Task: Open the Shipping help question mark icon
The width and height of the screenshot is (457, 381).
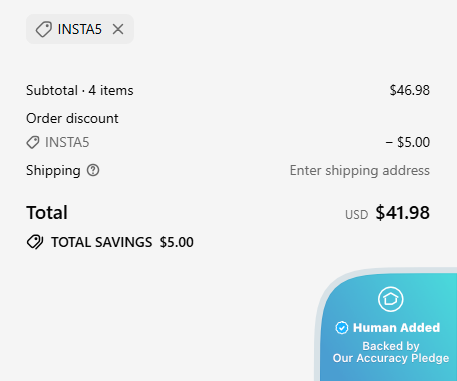Action: 93,170
